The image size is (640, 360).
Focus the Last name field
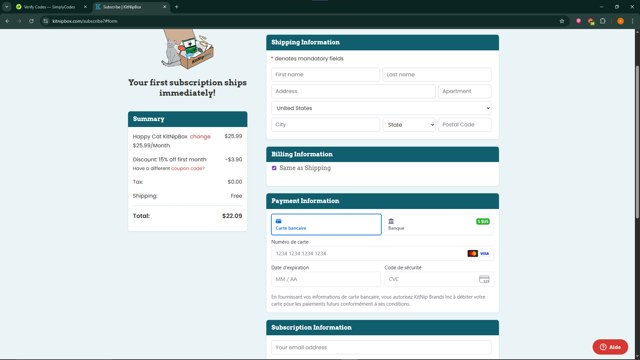click(x=437, y=75)
